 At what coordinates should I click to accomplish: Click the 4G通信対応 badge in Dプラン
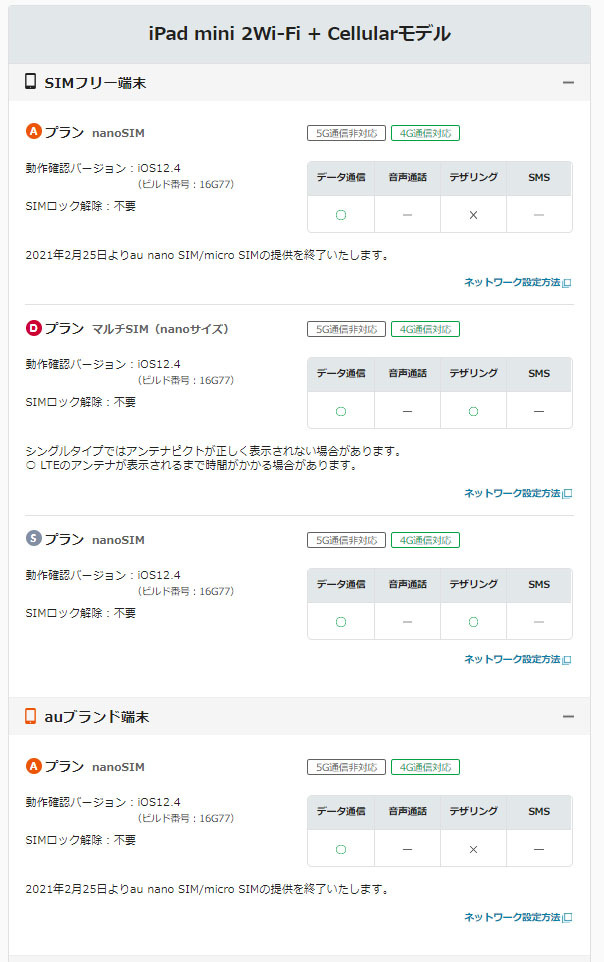click(425, 329)
